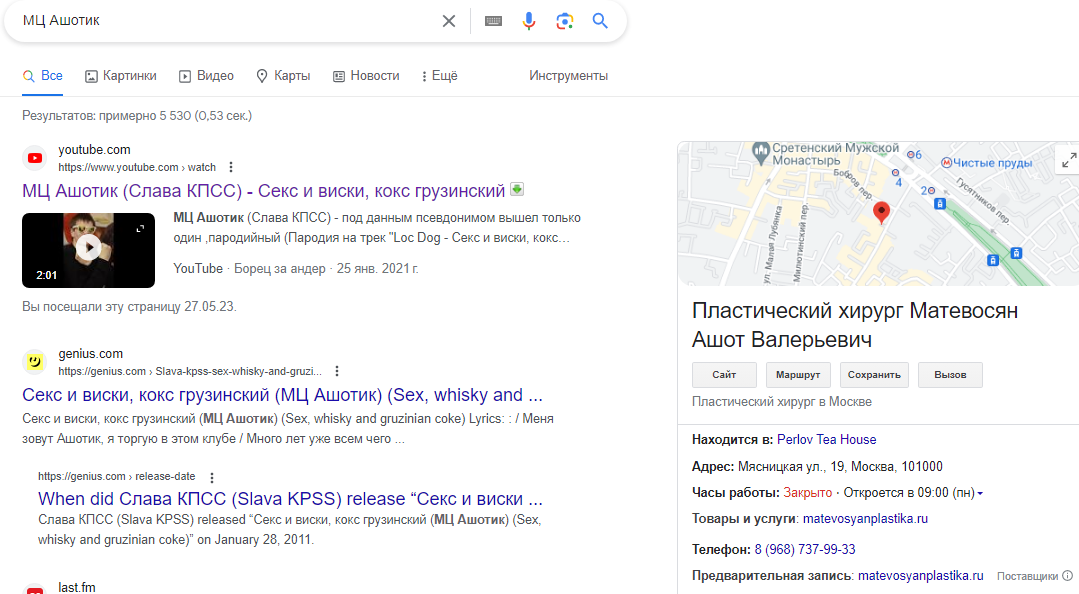The width and height of the screenshot is (1079, 594).
Task: Open the three-dot menu next to the YouTube URL
Action: click(231, 167)
